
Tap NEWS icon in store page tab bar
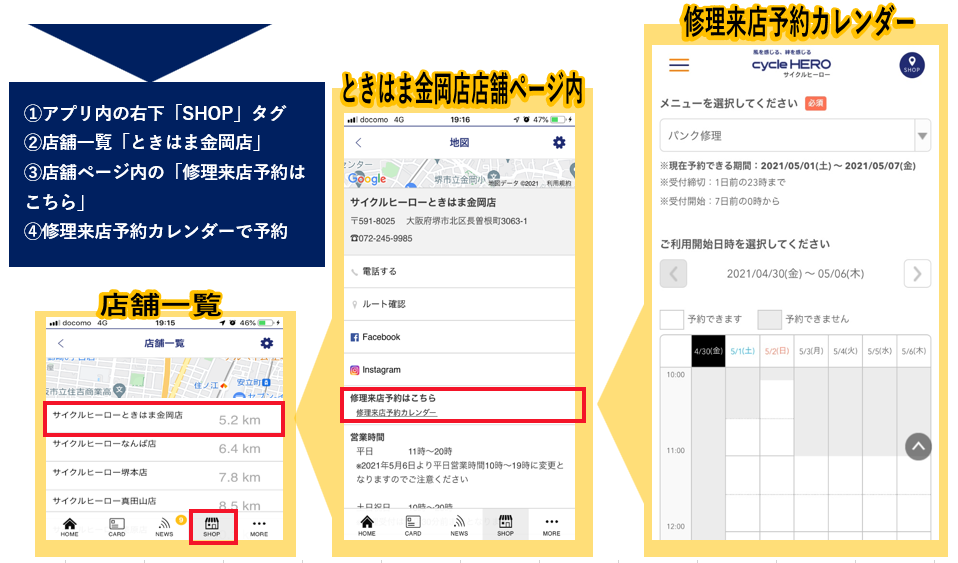click(459, 525)
